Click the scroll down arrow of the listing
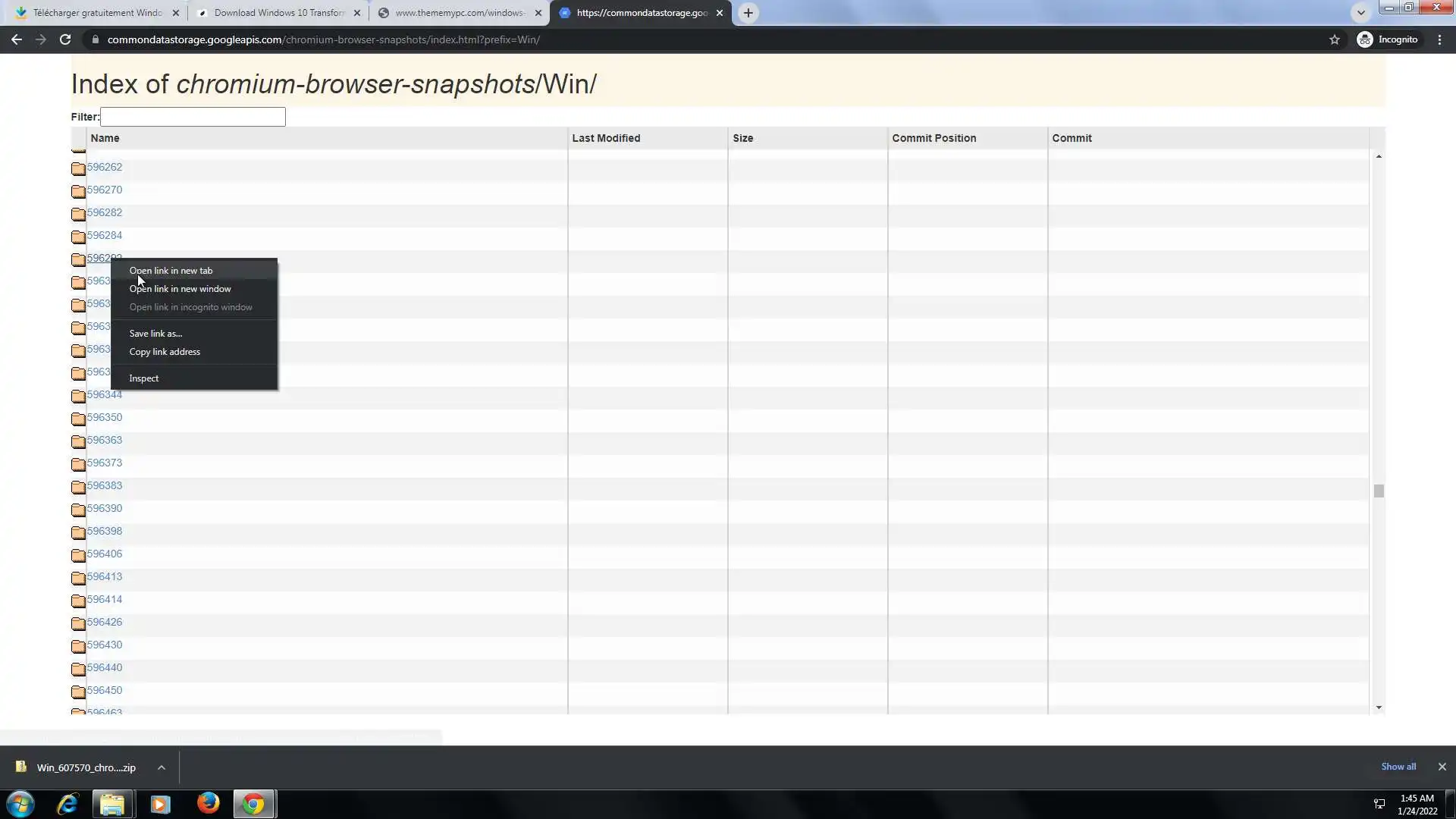 tap(1379, 707)
